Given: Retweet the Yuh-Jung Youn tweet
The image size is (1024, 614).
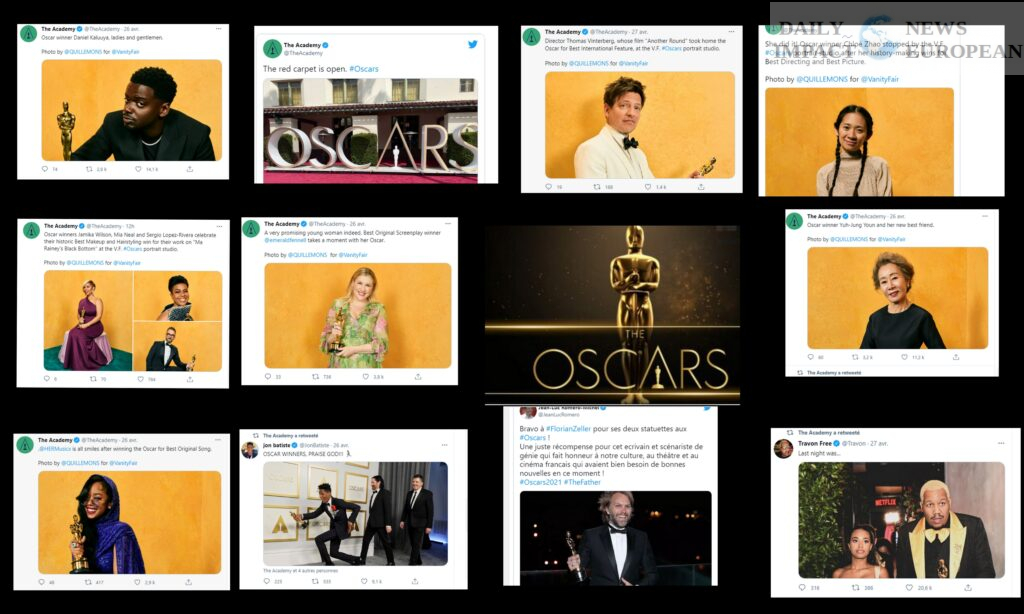Looking at the screenshot, I should coord(855,357).
